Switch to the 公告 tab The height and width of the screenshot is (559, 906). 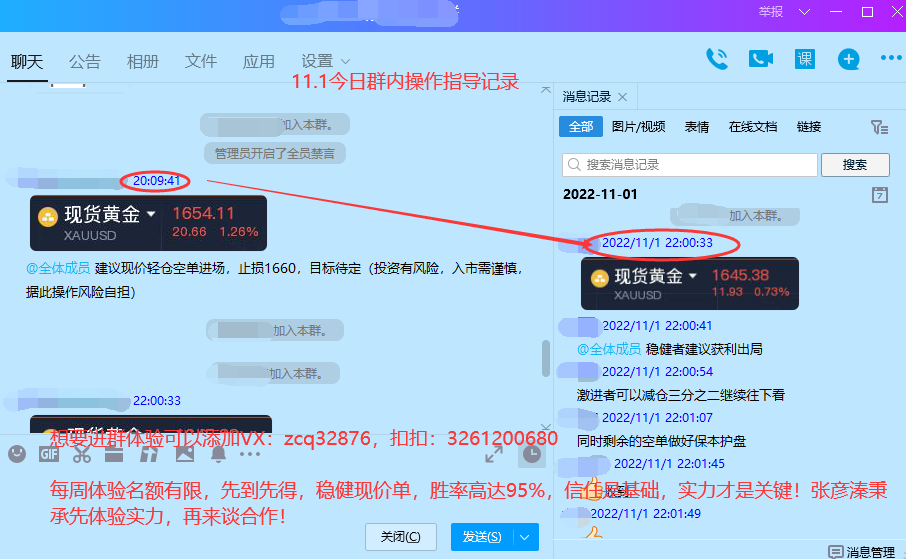tap(85, 61)
